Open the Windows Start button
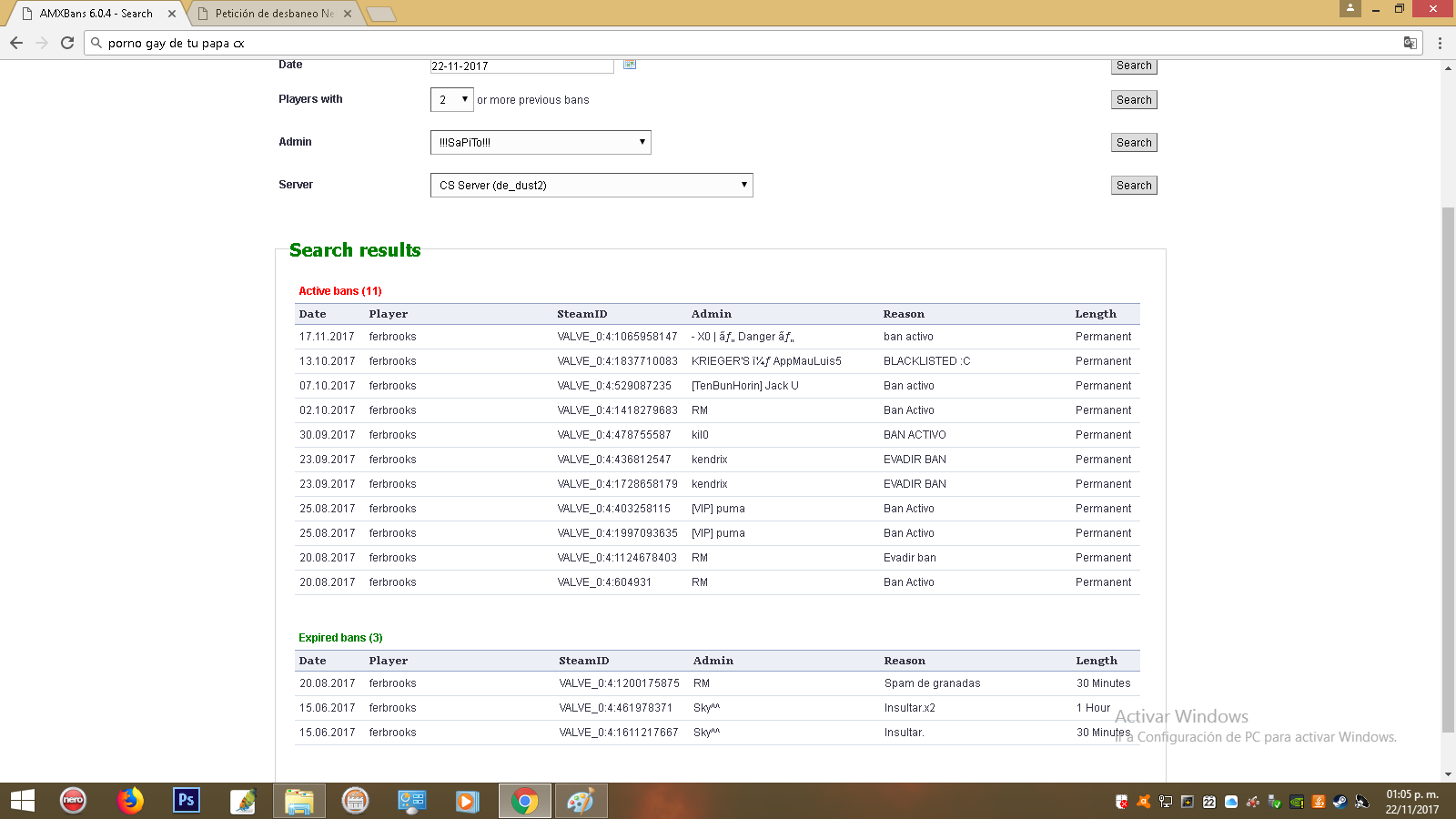The width and height of the screenshot is (1456, 819). [x=22, y=801]
